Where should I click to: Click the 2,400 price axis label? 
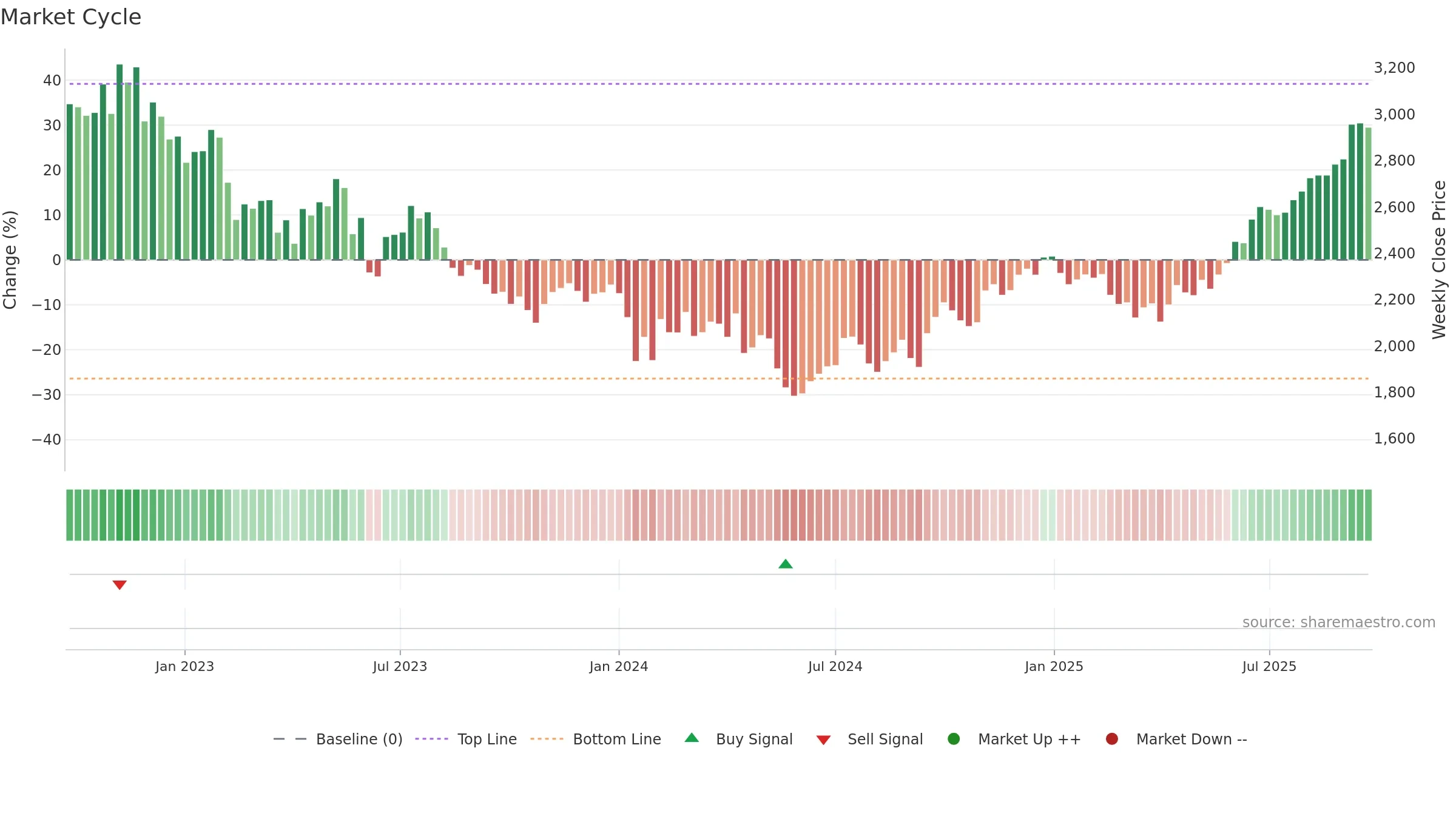tap(1394, 253)
